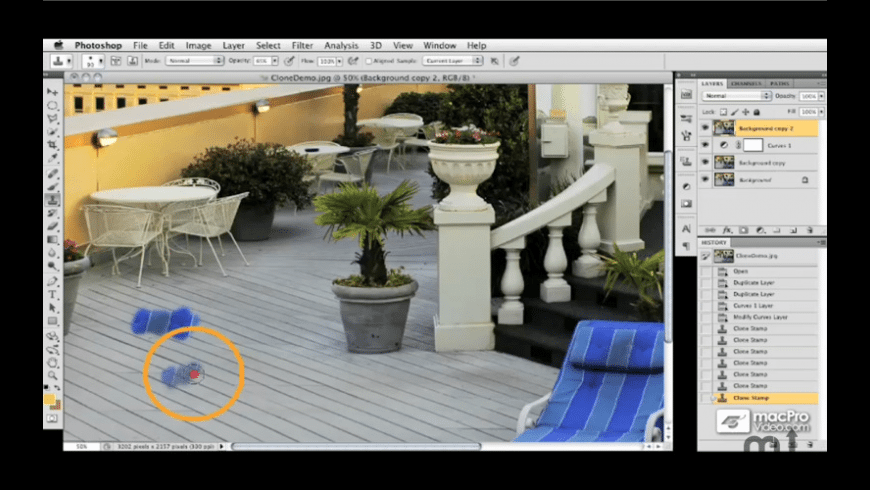Select the Clone Stamp tool in toolbox
This screenshot has width=870, height=490.
53,200
